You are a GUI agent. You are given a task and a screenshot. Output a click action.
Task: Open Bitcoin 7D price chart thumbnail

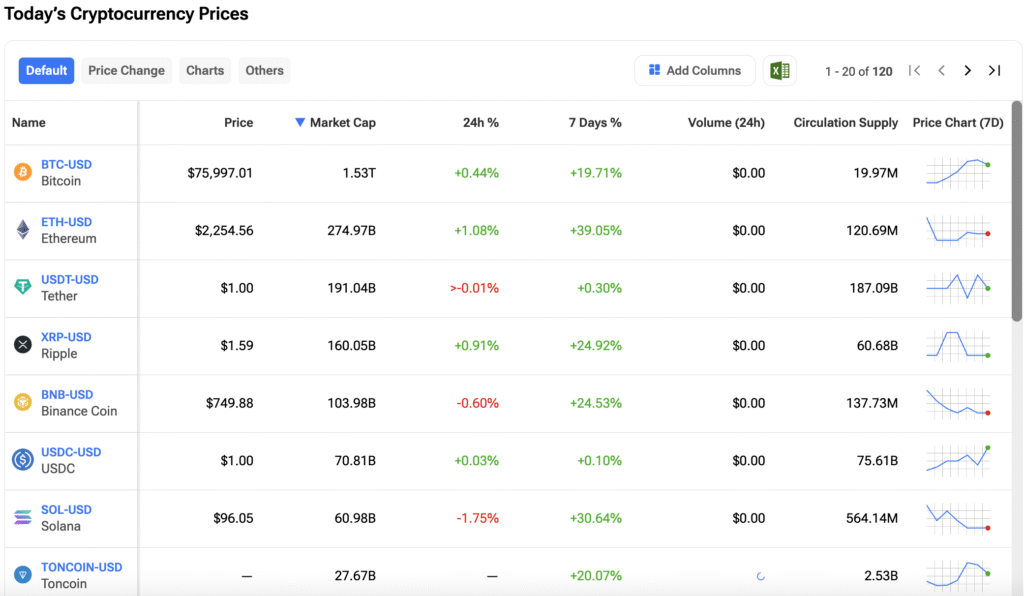click(x=958, y=172)
